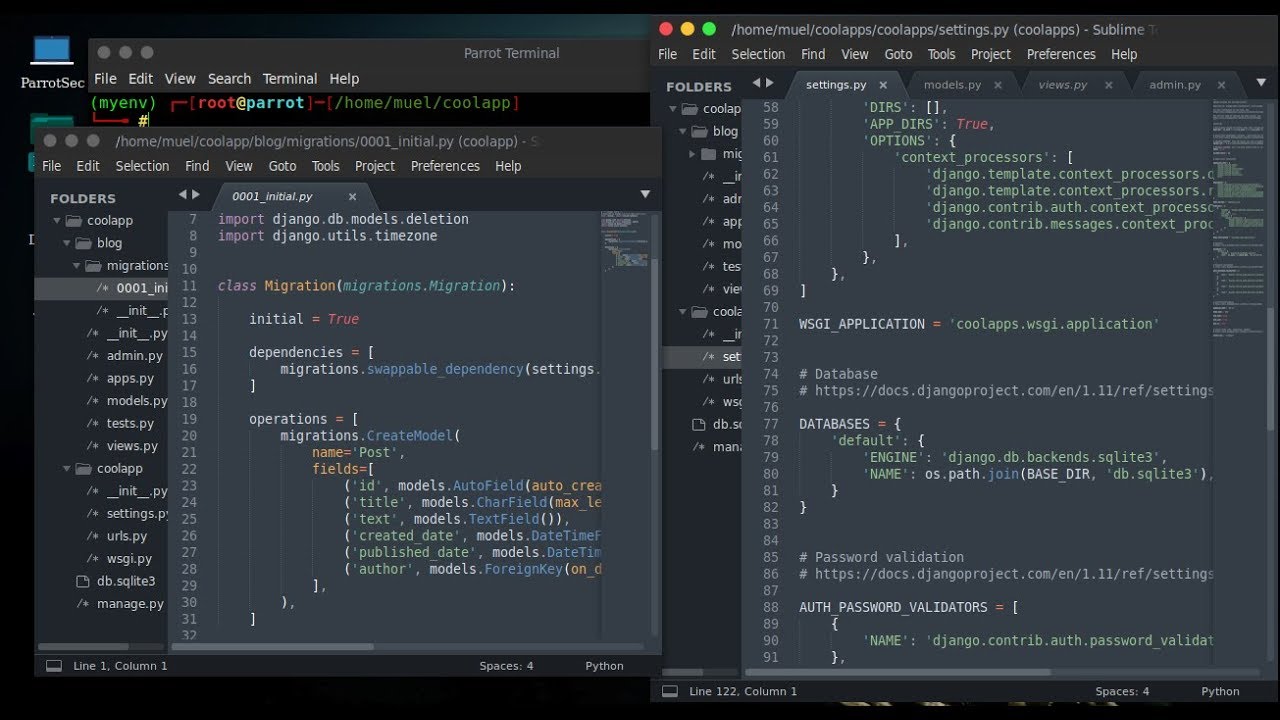
Task: Open Selection menu in coolapp window
Action: [142, 166]
